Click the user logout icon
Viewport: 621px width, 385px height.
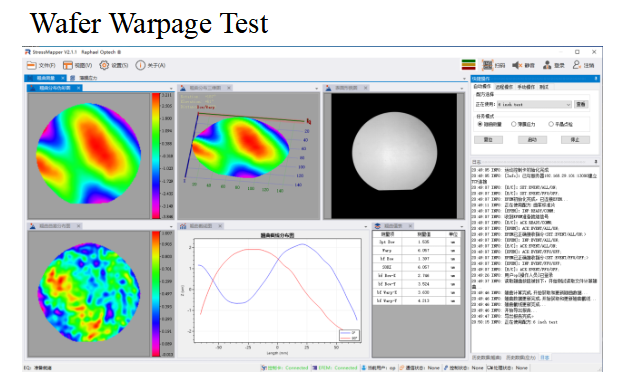point(577,65)
